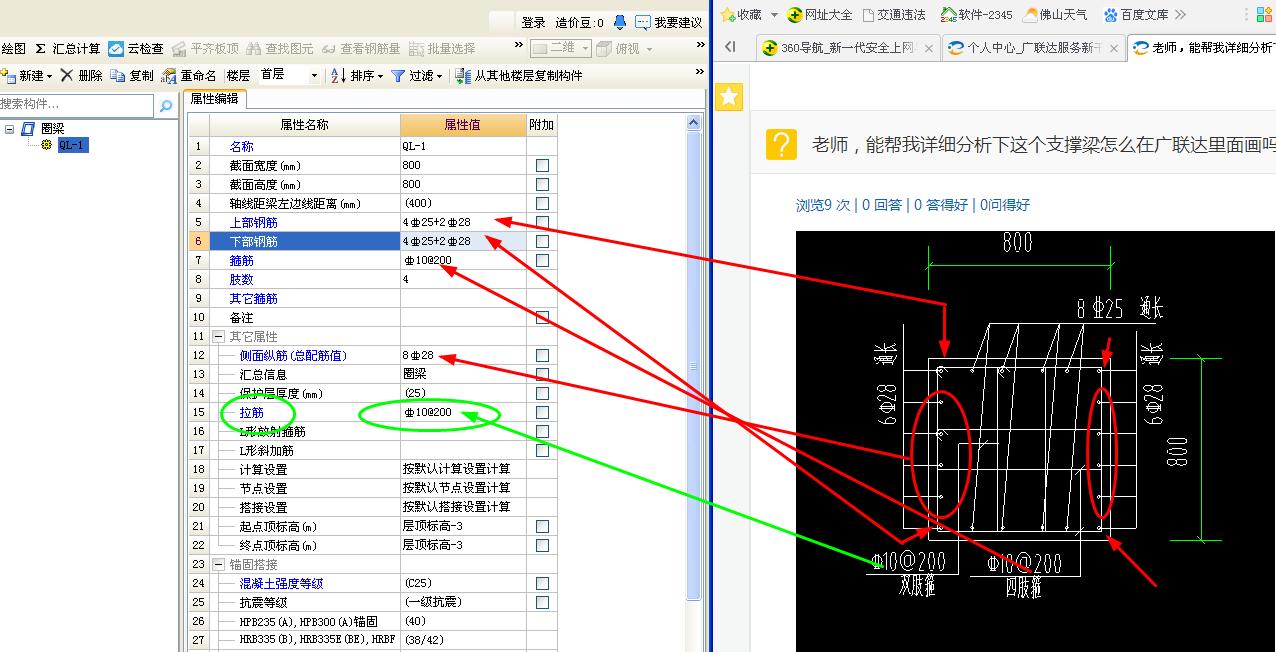The image size is (1276, 652).
Task: Switch to 属性编辑 tab
Action: pos(215,98)
